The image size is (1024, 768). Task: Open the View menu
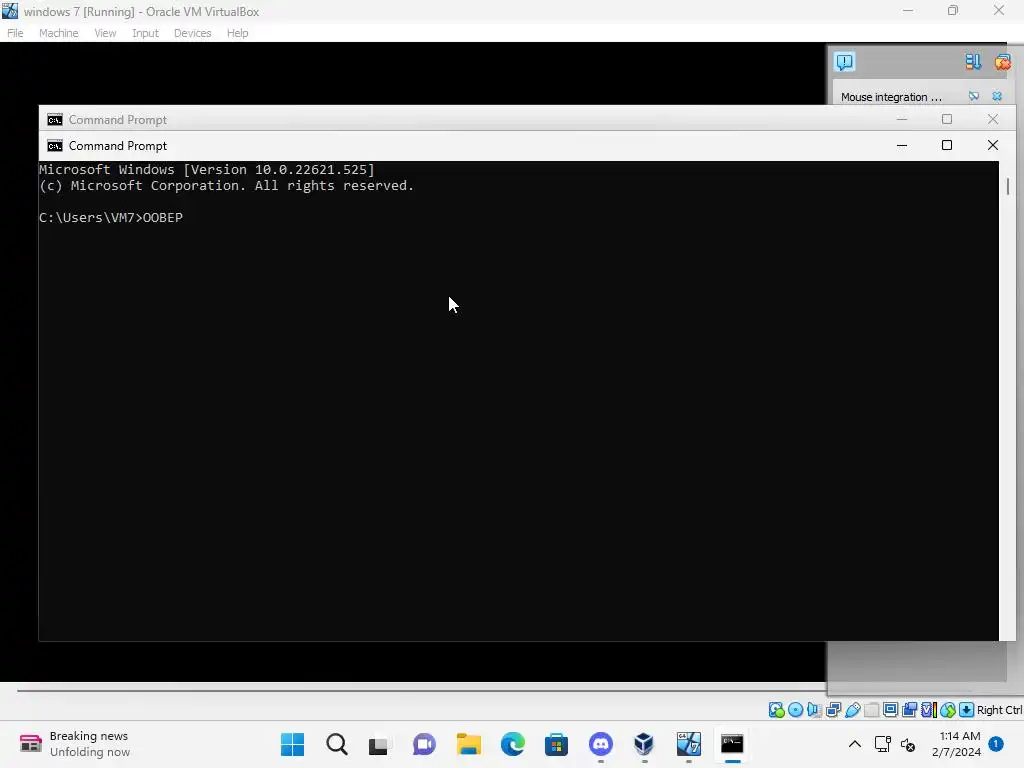pos(104,33)
